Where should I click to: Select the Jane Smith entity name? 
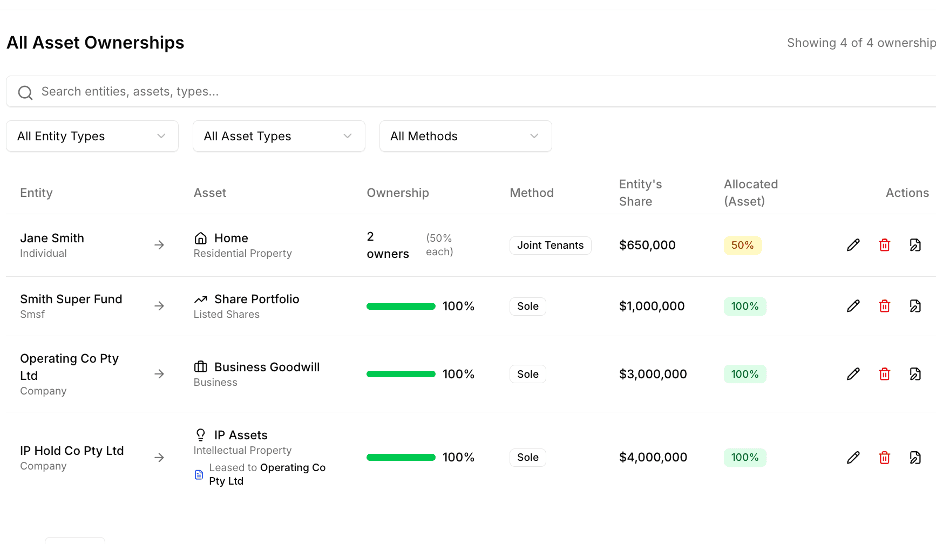(52, 238)
